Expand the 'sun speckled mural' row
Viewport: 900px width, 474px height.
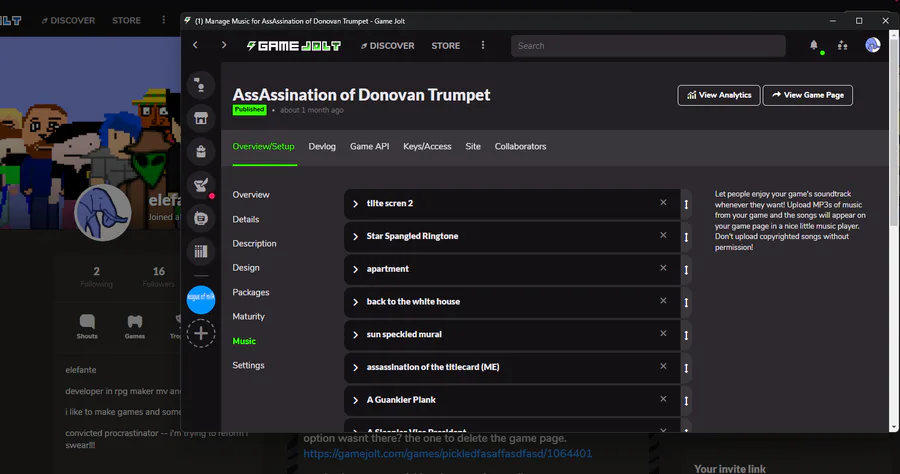pyautogui.click(x=355, y=335)
